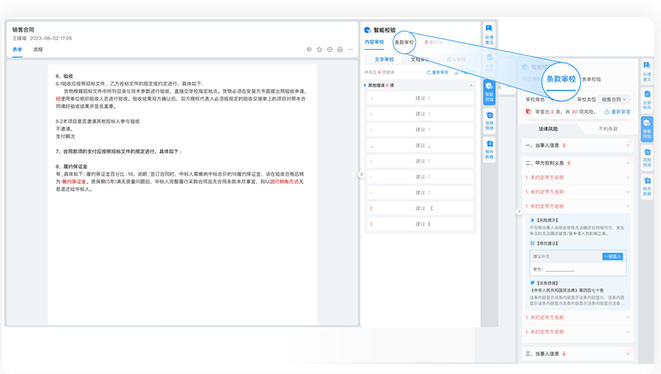The width and height of the screenshot is (661, 374).
Task: Collapse the 二、甲方权利义务 section
Action: coord(577,163)
